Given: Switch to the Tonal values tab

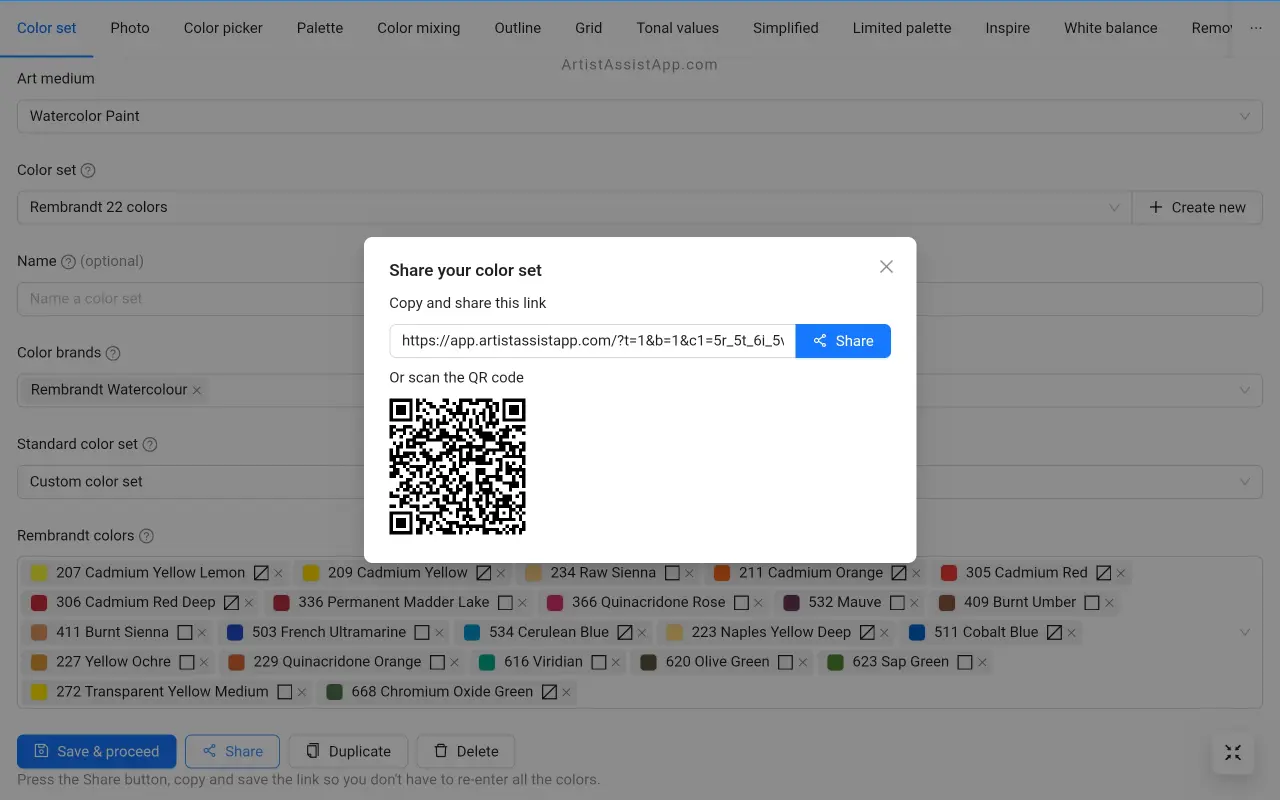Looking at the screenshot, I should (x=678, y=28).
